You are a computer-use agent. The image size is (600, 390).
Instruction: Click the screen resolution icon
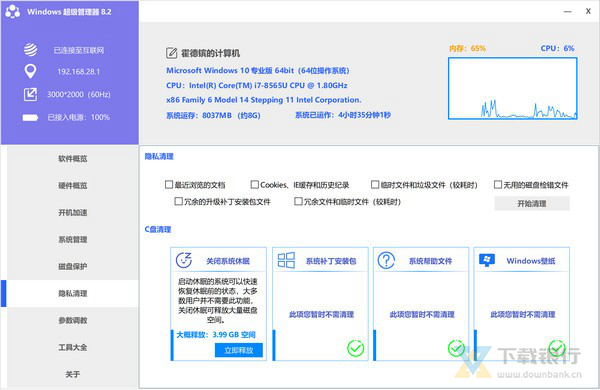point(30,94)
